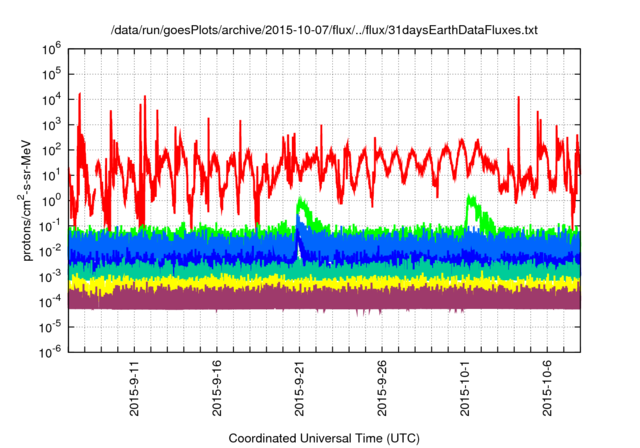Click the y-axis label 10^4
640x448 pixels.
(52, 100)
